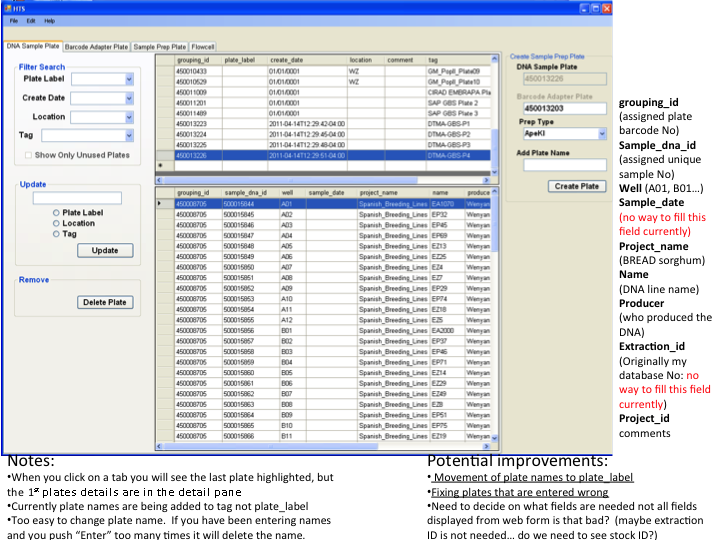Open the Prep Type ApeKI dropdown
Image resolution: width=720 pixels, height=540 pixels.
click(x=602, y=134)
